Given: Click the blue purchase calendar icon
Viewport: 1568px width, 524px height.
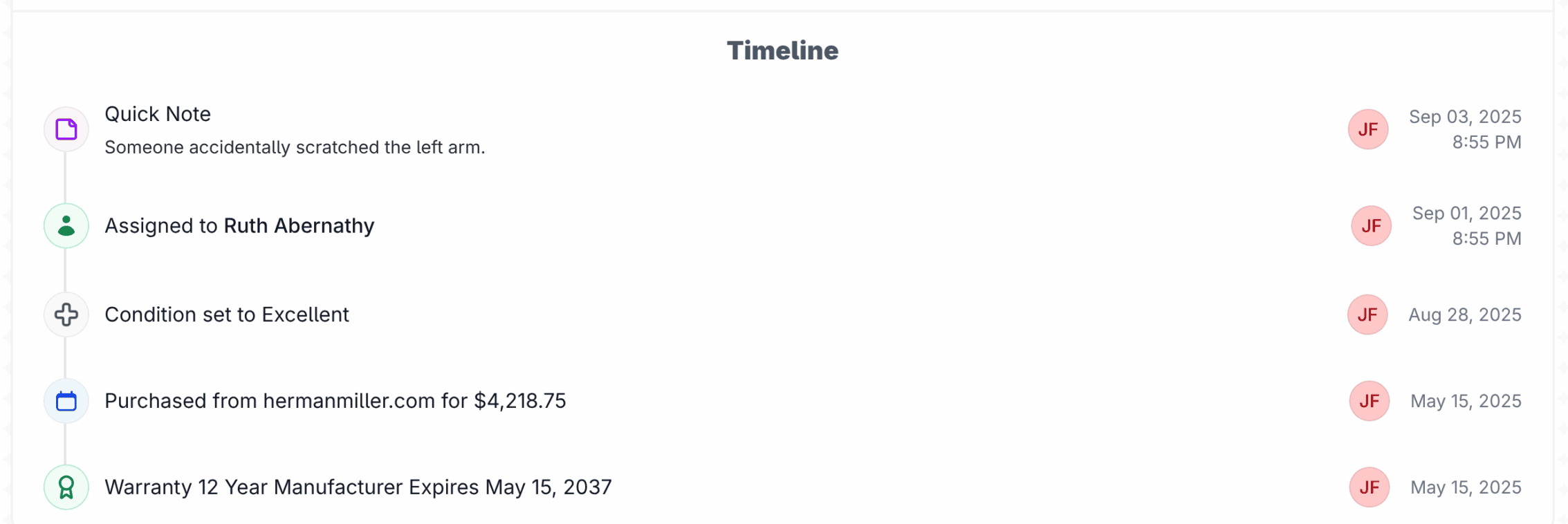Looking at the screenshot, I should [x=66, y=401].
